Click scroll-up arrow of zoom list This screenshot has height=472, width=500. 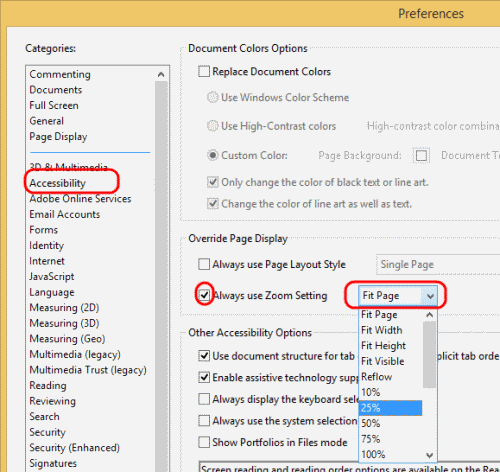[x=430, y=315]
